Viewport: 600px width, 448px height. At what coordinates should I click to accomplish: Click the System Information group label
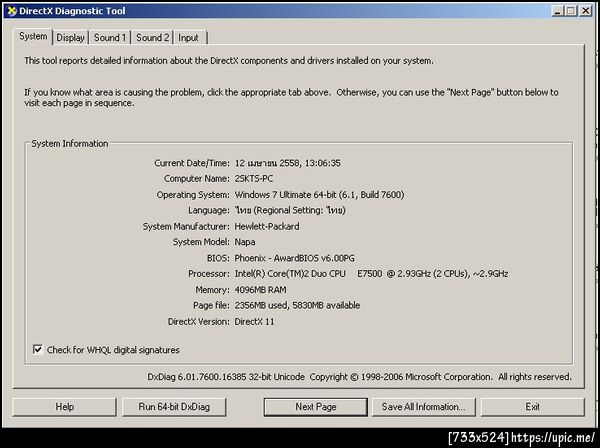[x=70, y=143]
